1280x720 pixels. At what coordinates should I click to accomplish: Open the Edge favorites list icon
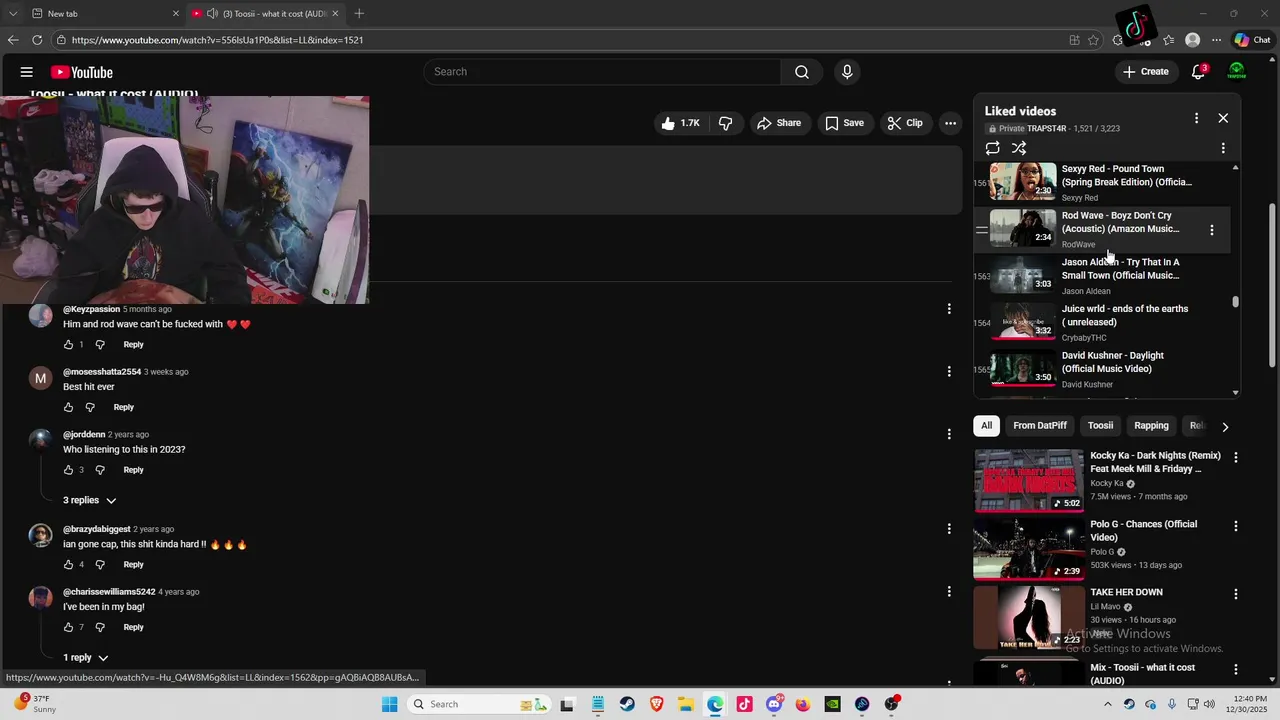point(1169,40)
